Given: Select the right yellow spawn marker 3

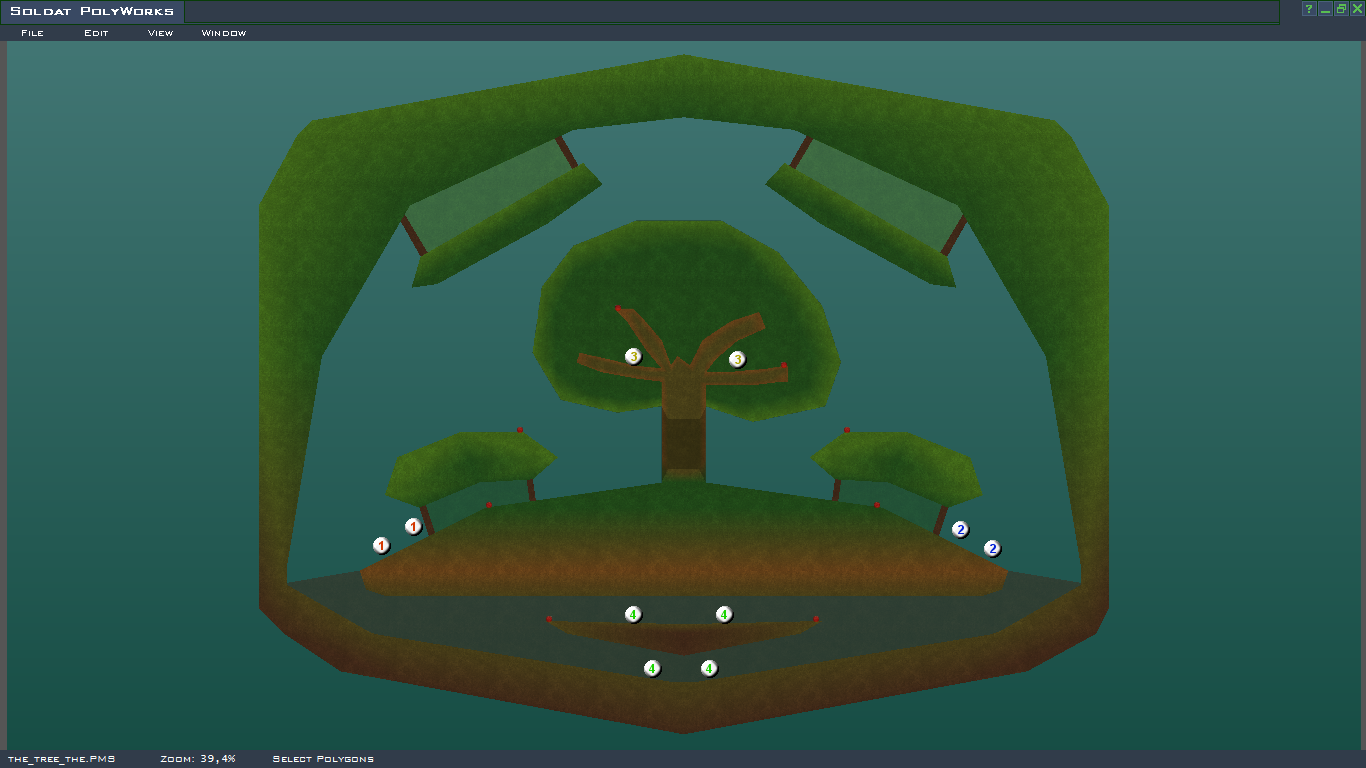Looking at the screenshot, I should 737,359.
